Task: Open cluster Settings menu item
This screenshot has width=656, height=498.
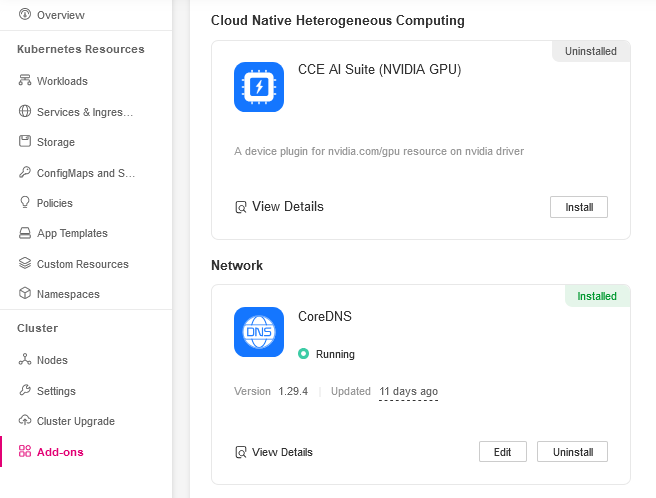Action: coord(56,391)
